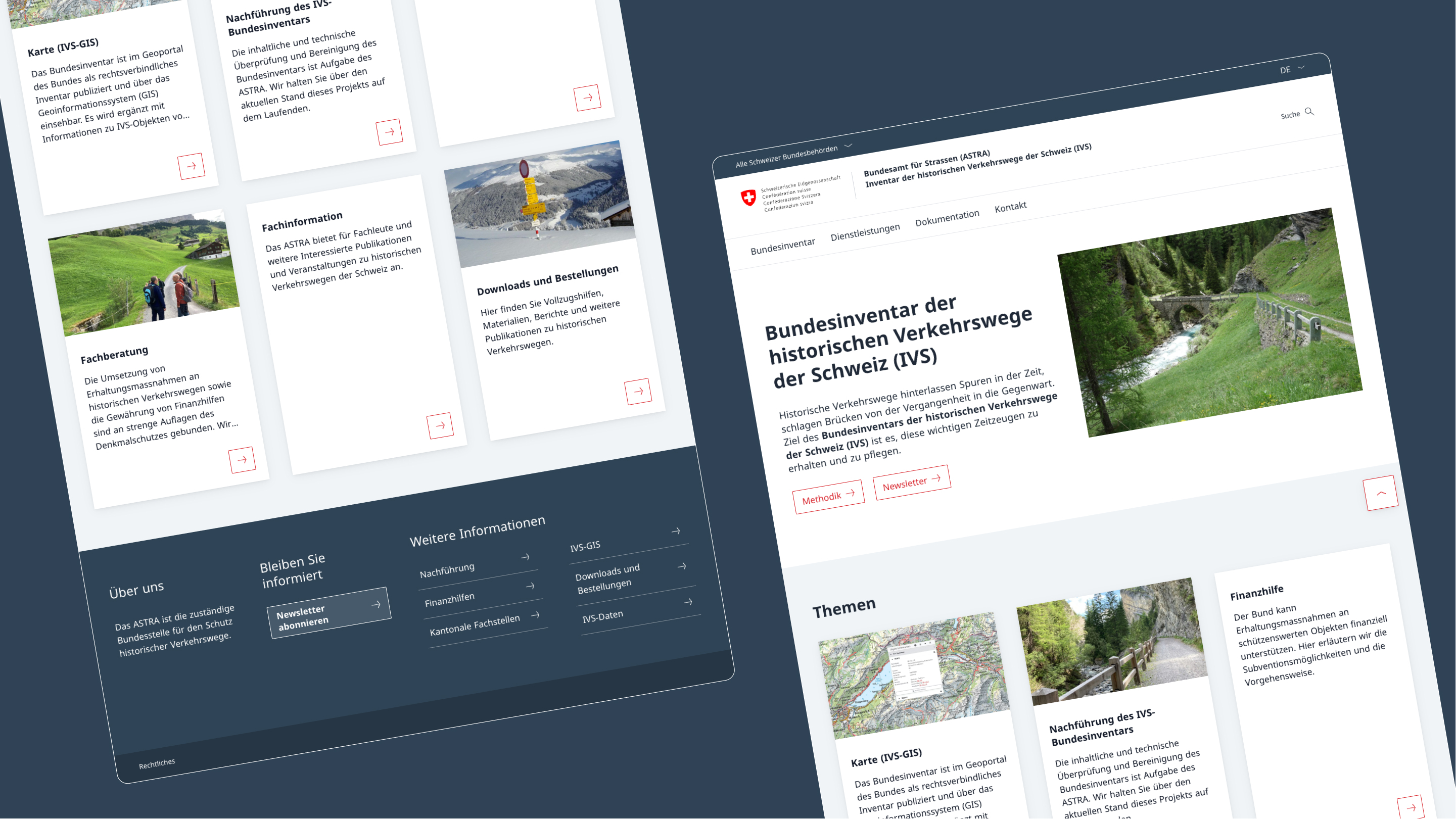Viewport: 1456px width, 819px height.
Task: Click the footer IVS-GIS row arrow
Action: [676, 532]
